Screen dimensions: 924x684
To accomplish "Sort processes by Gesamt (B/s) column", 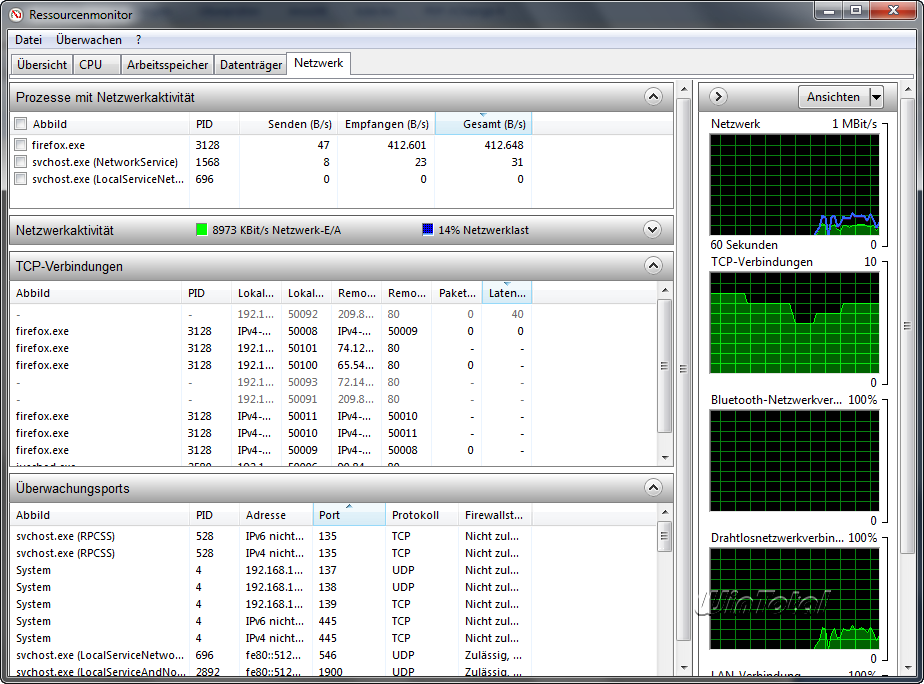I will tap(483, 124).
